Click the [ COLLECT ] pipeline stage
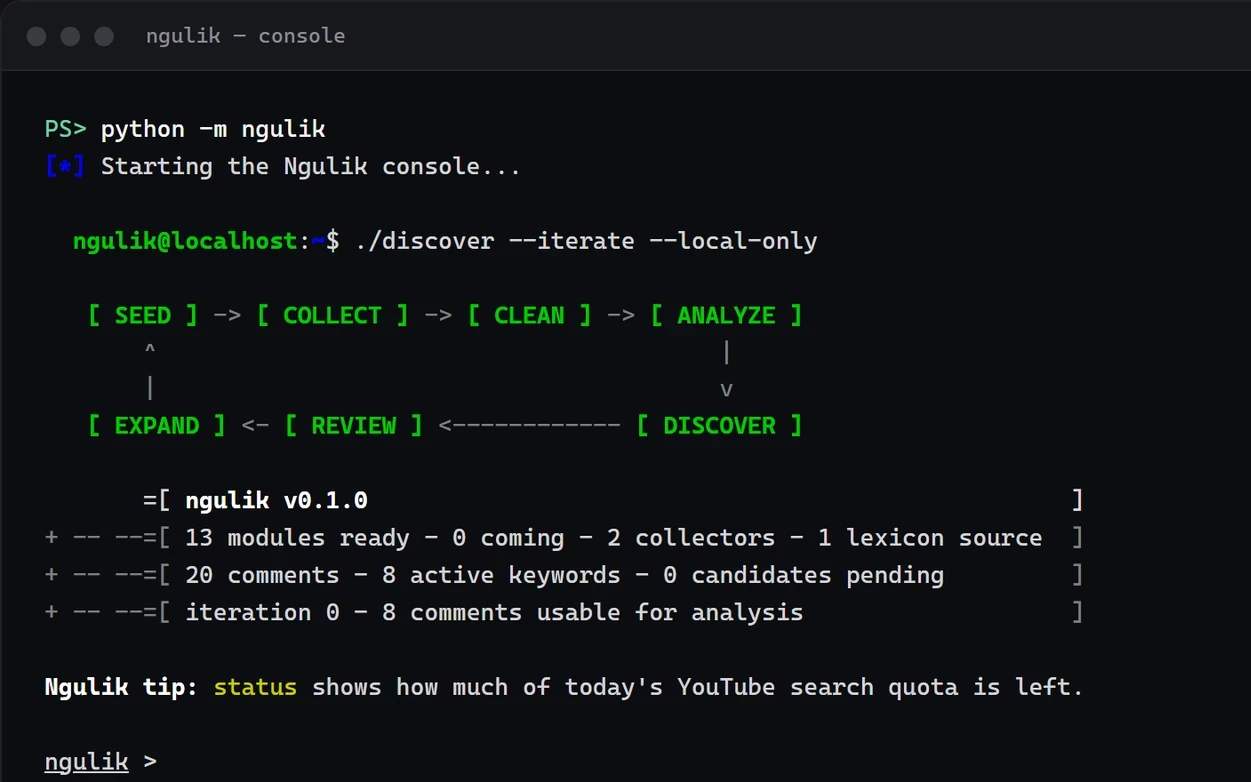Viewport: 1251px width, 782px height. 332,315
